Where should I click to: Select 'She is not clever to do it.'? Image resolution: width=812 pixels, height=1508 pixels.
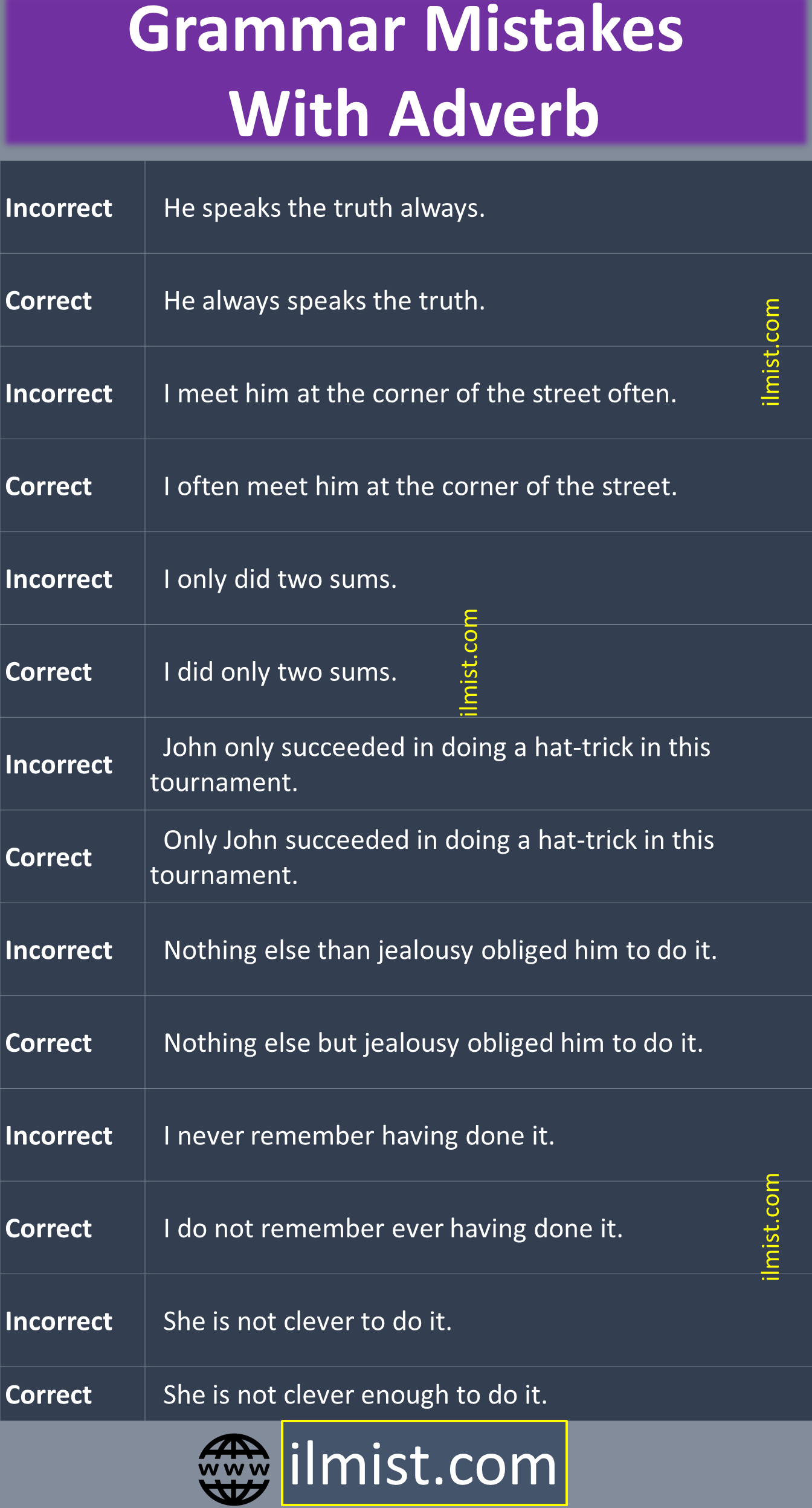tap(308, 1321)
